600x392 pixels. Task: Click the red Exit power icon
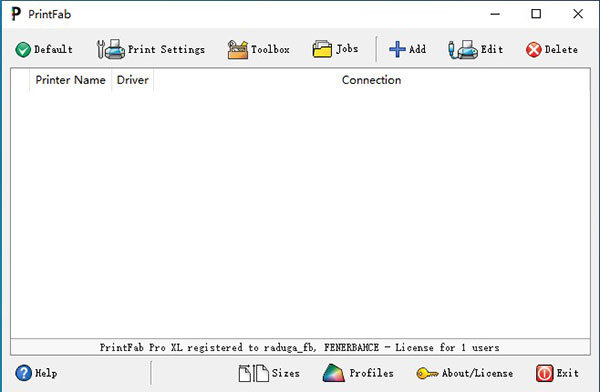click(x=544, y=373)
